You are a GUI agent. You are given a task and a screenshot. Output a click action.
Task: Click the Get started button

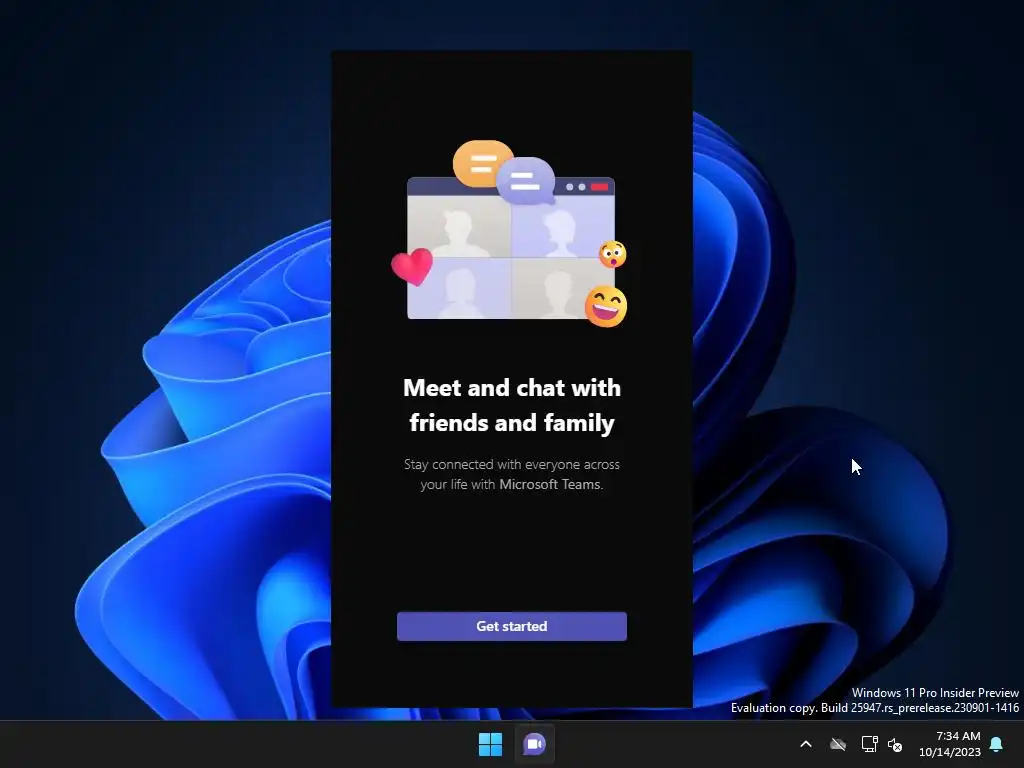point(511,626)
